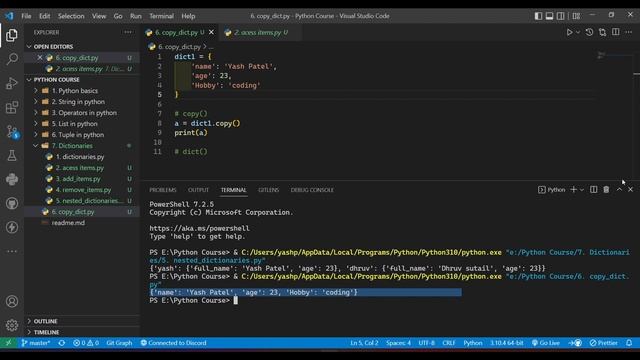
Task: Open 4. remove_items.py in explorer
Action: [x=83, y=190]
